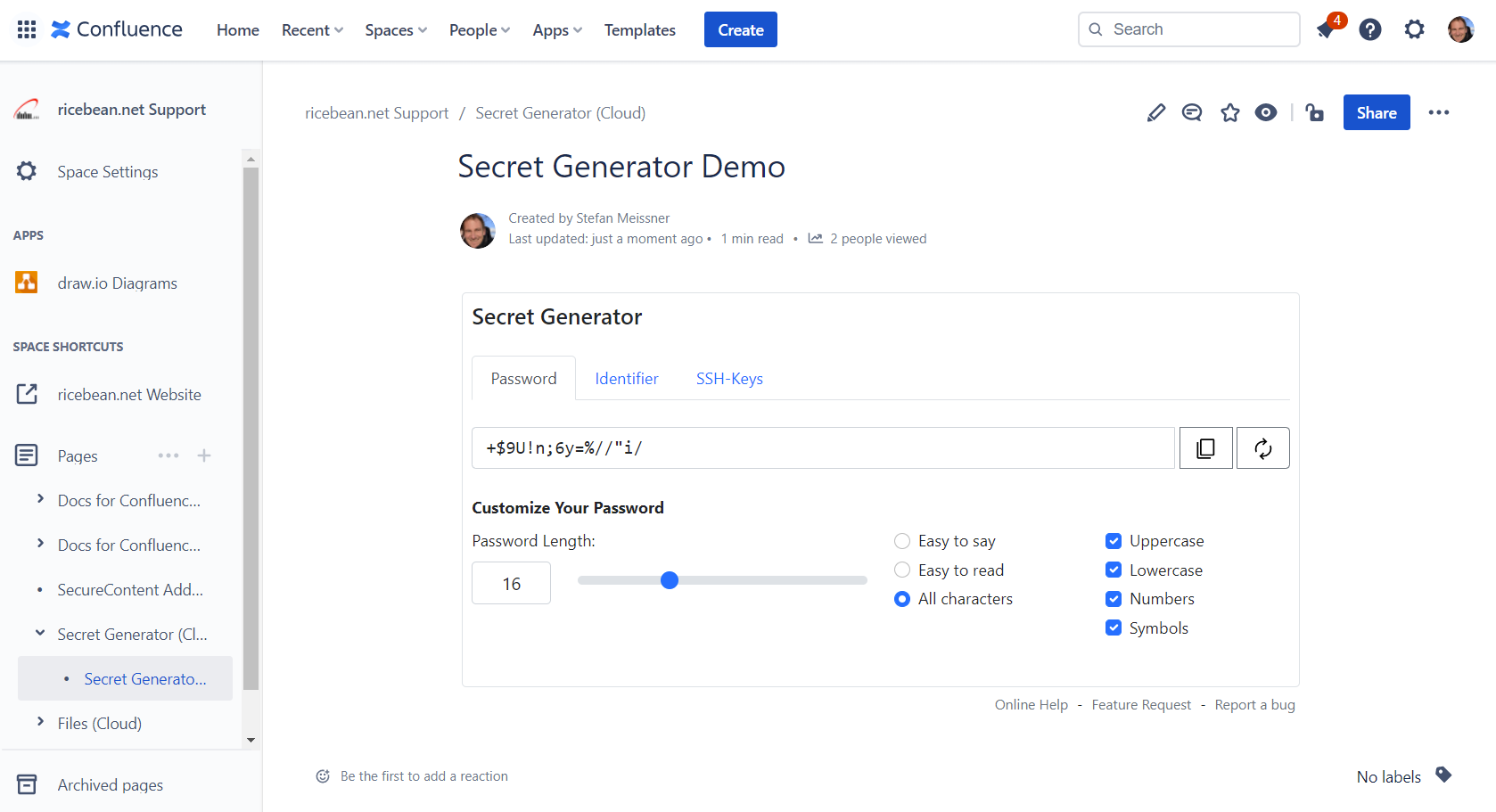
Task: Open the People dropdown menu
Action: [x=480, y=29]
